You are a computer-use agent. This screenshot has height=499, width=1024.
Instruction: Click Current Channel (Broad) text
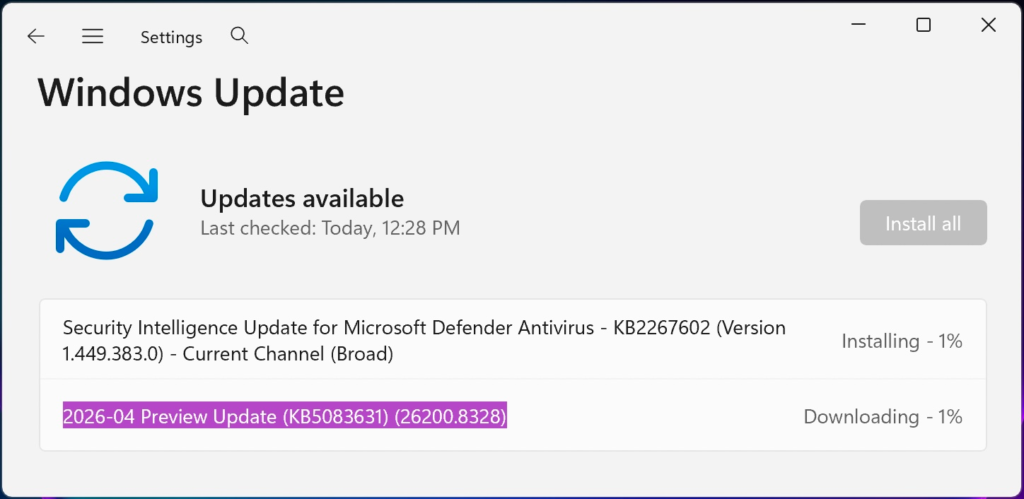(288, 354)
